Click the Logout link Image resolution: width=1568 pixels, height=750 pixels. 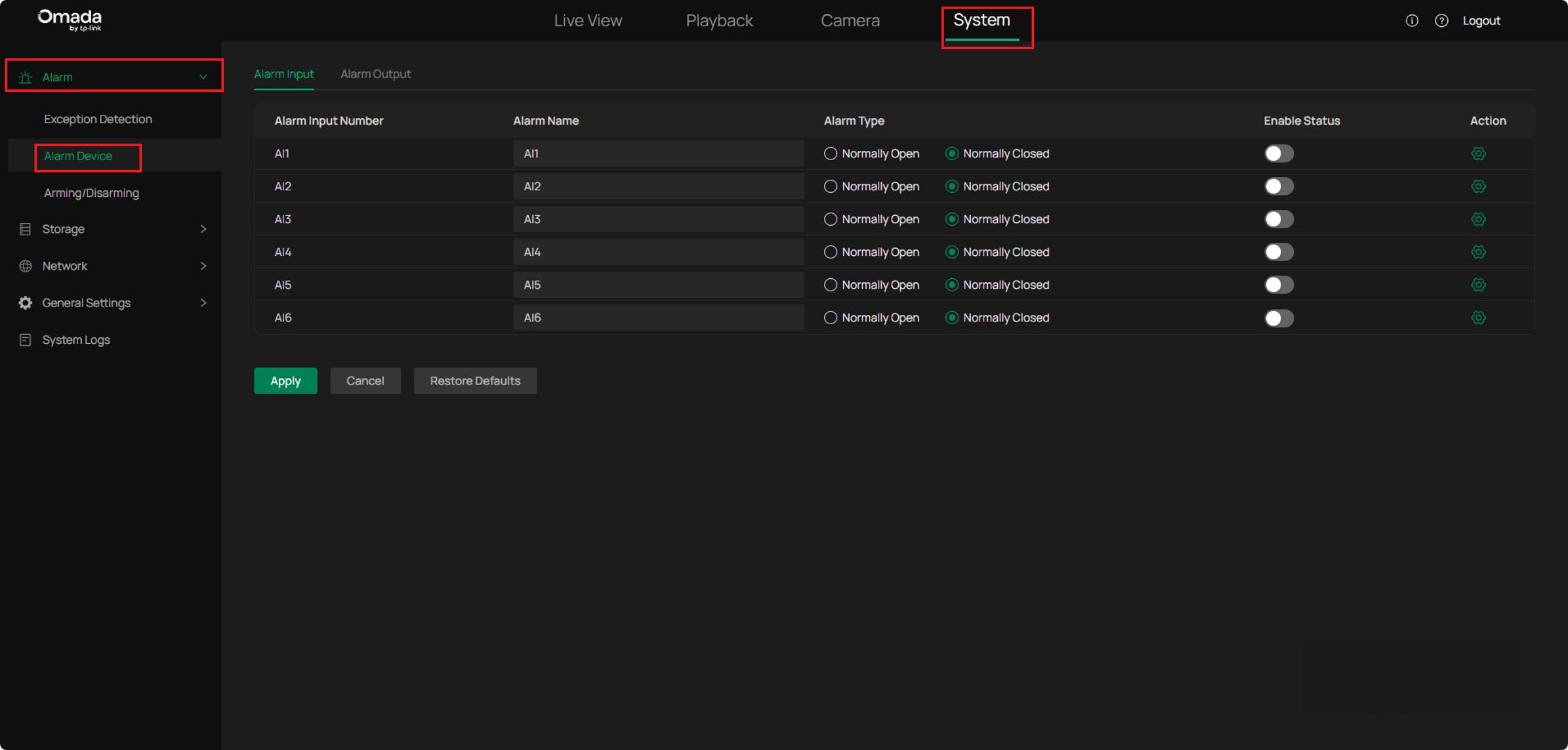pos(1481,21)
